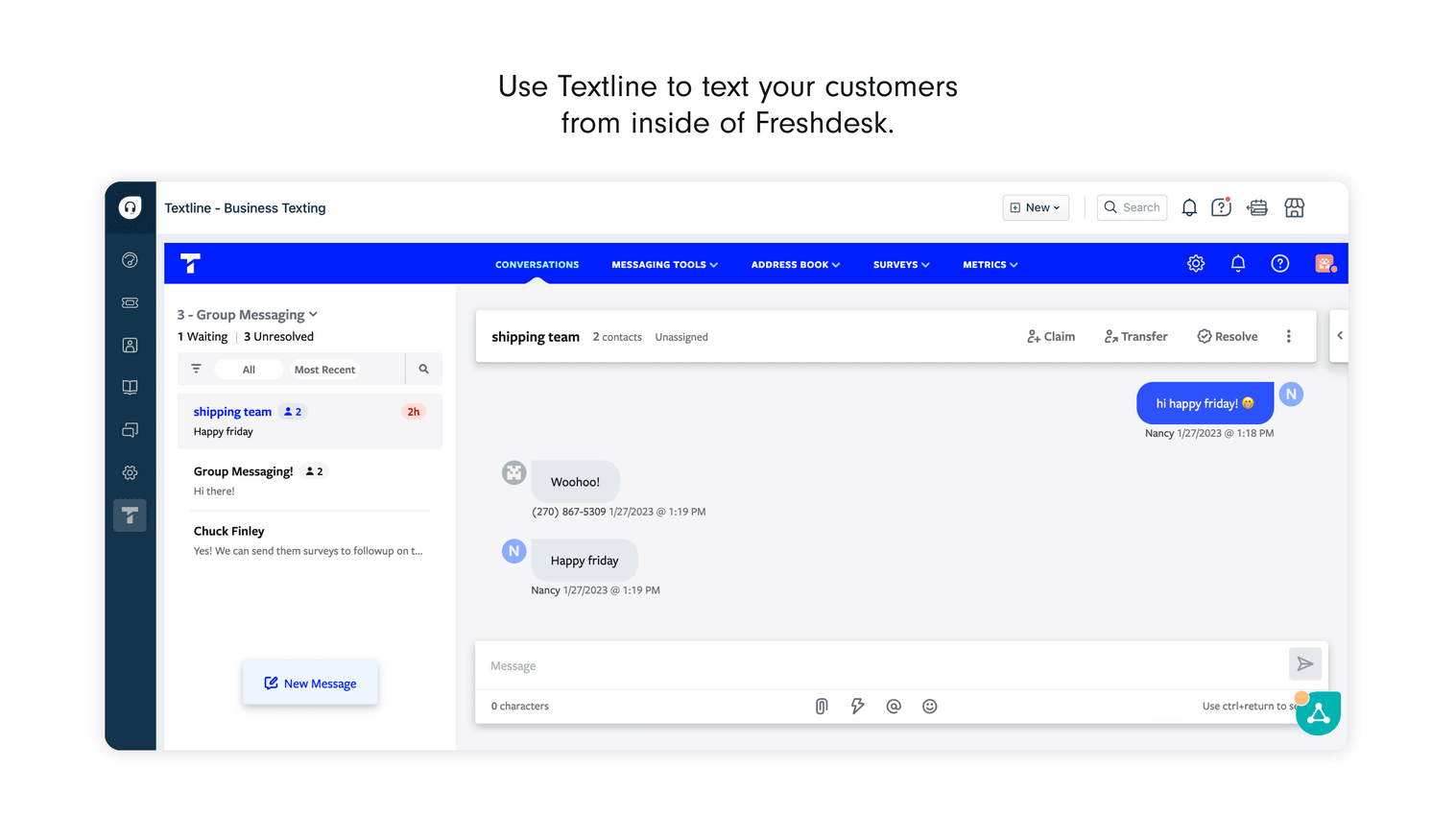The height and width of the screenshot is (816, 1456).
Task: Expand the Address Book menu
Action: [795, 265]
